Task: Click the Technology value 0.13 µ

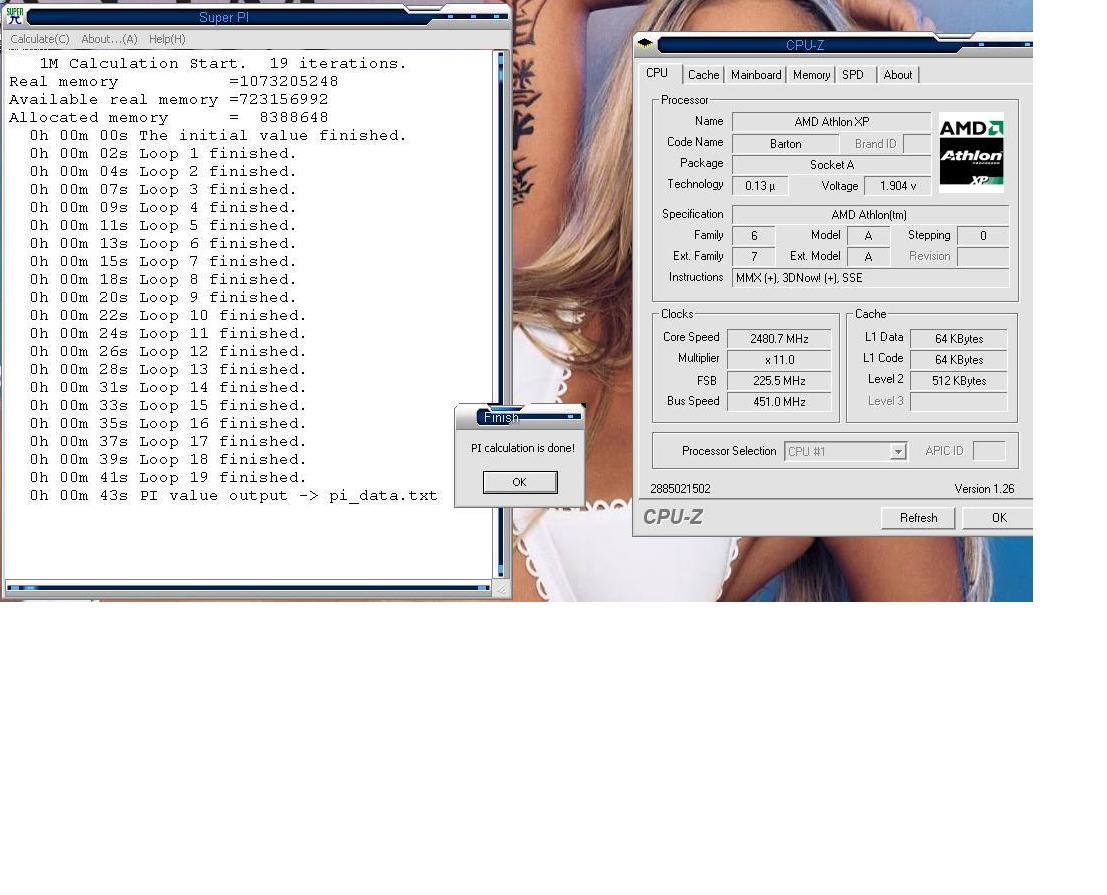Action: pyautogui.click(x=760, y=186)
